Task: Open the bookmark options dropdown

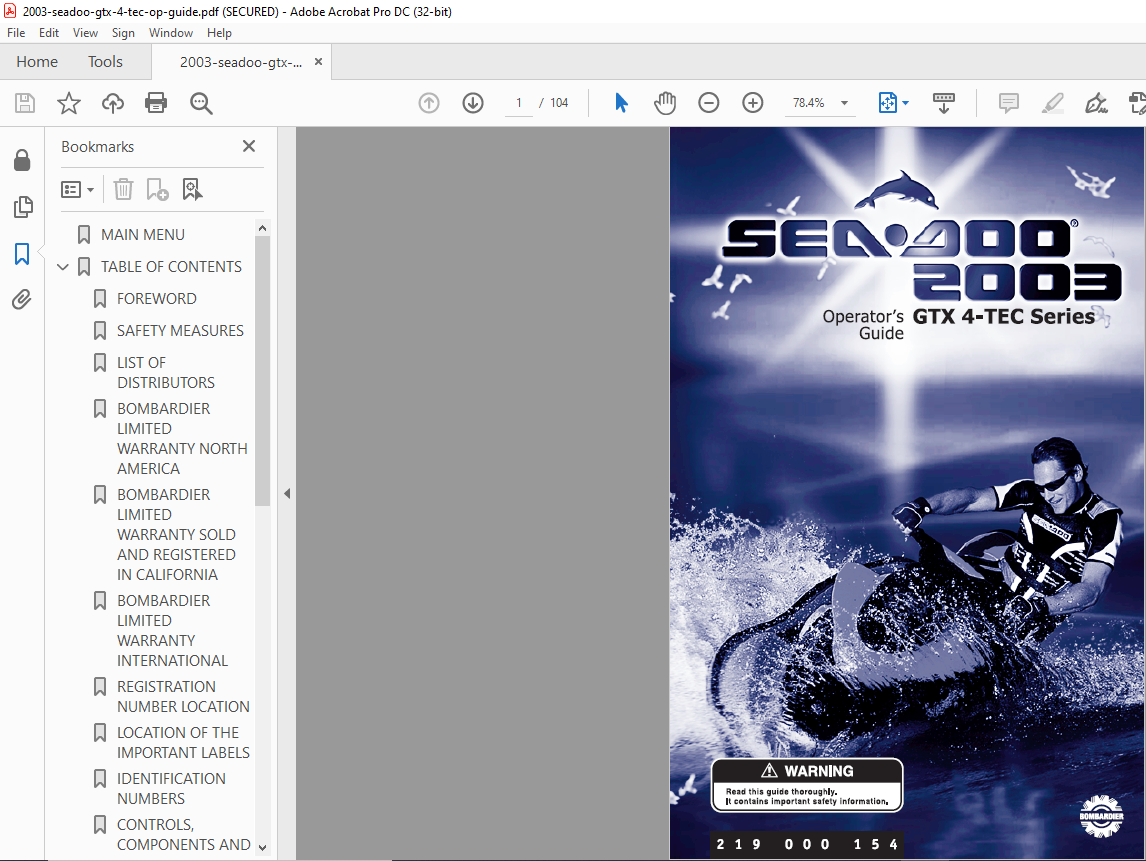Action: (77, 190)
